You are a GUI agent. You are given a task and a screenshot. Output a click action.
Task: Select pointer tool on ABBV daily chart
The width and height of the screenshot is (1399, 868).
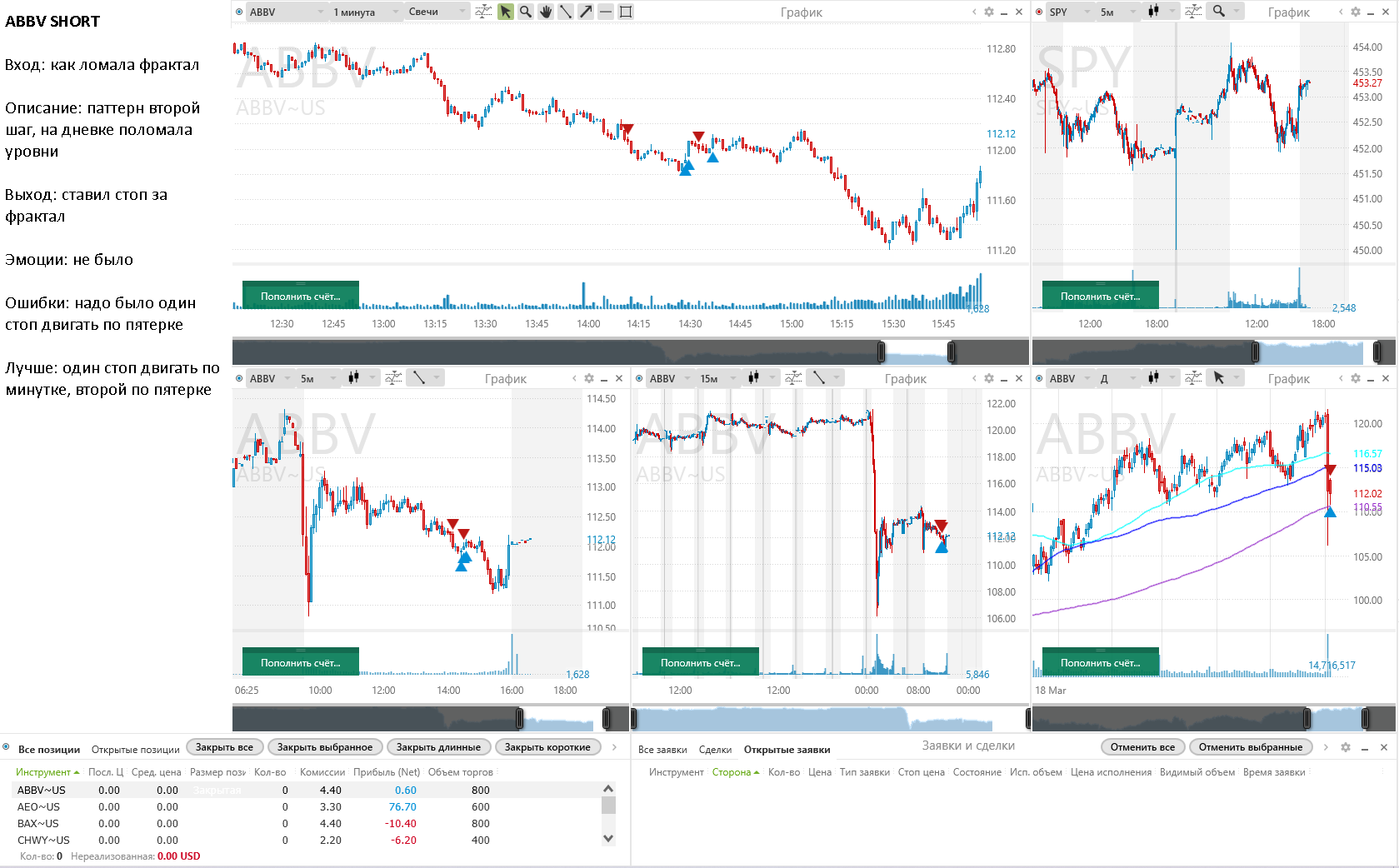1219,378
